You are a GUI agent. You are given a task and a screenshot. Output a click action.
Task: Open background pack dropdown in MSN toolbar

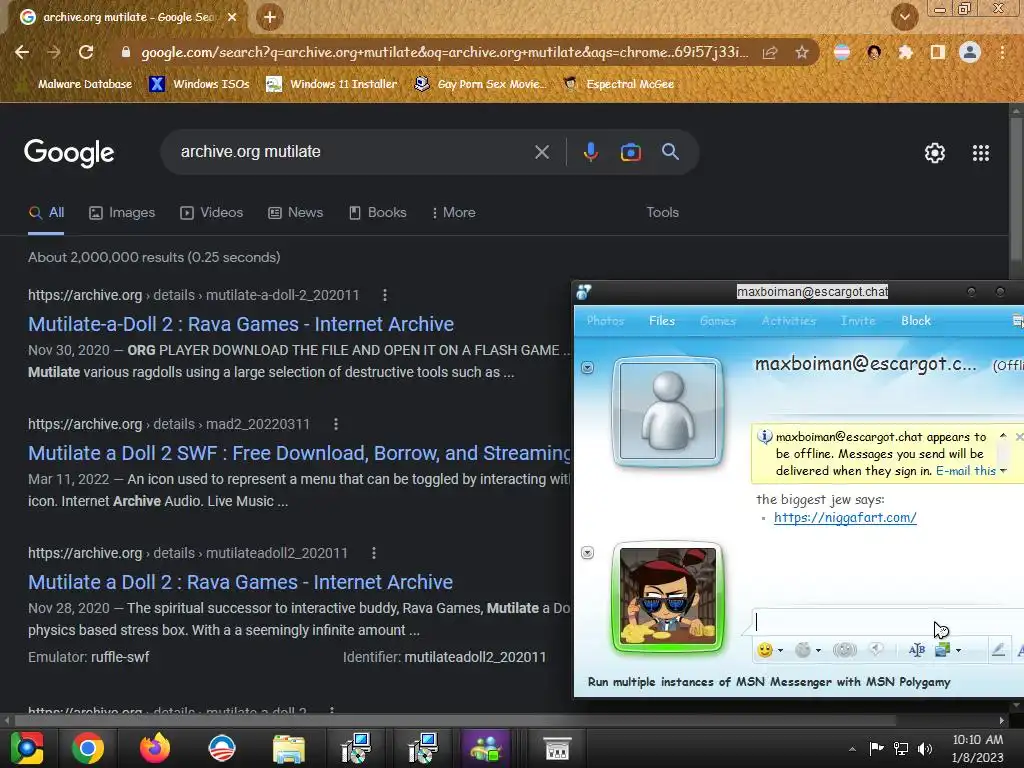958,650
